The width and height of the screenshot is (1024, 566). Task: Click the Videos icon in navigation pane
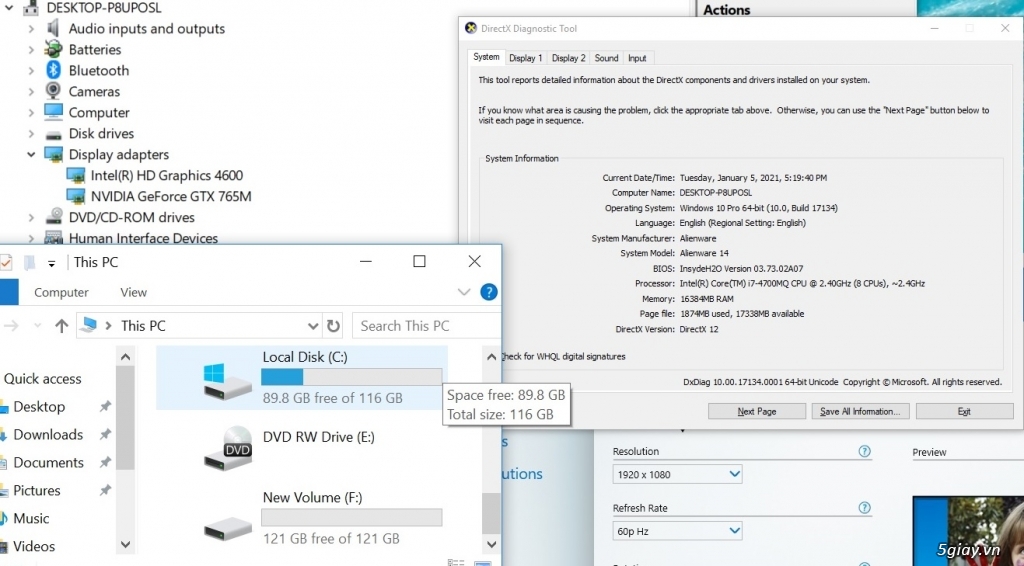[4, 546]
